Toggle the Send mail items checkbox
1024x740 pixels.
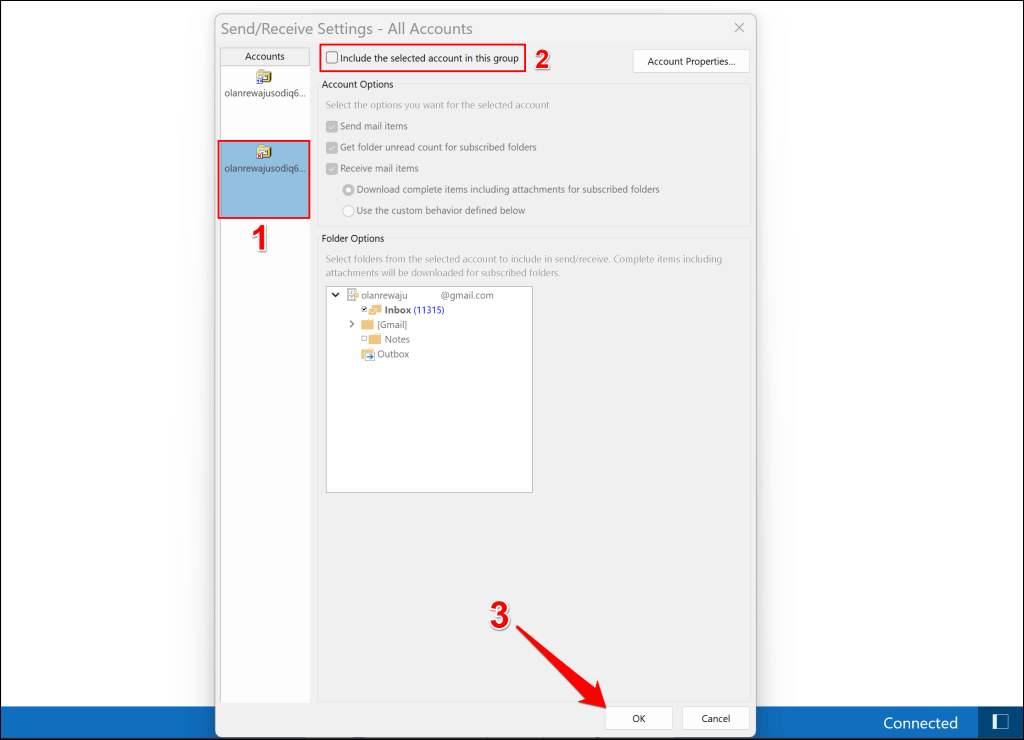tap(332, 127)
